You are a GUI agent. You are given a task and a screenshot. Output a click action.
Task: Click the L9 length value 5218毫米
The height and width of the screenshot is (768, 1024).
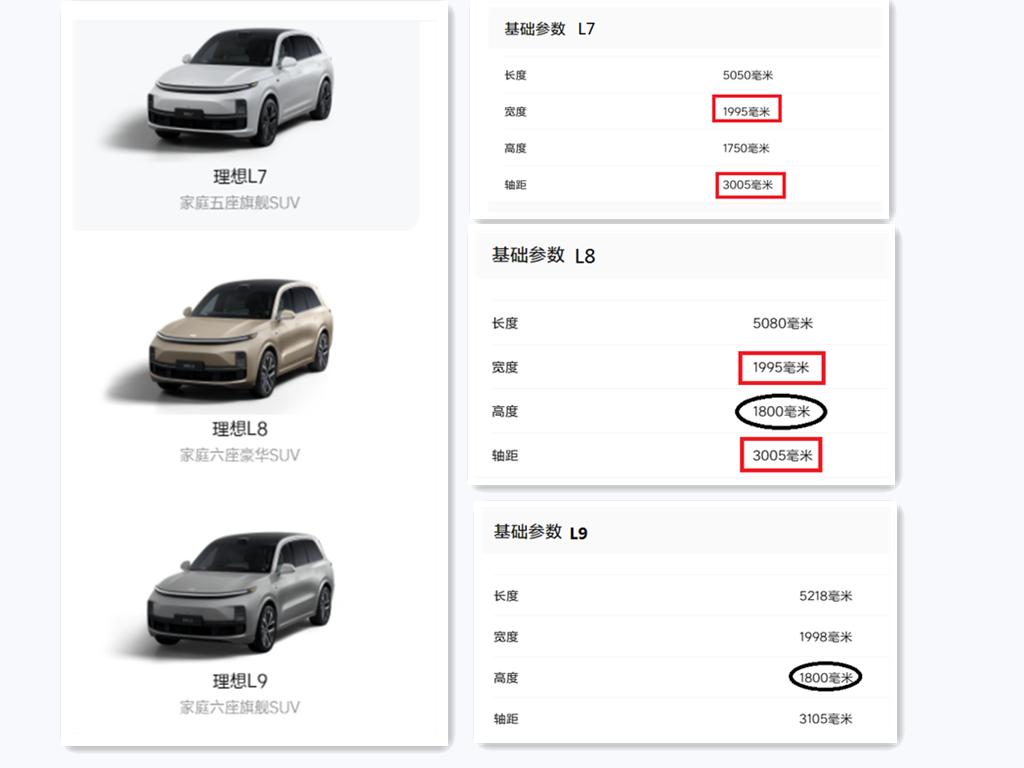click(x=825, y=596)
